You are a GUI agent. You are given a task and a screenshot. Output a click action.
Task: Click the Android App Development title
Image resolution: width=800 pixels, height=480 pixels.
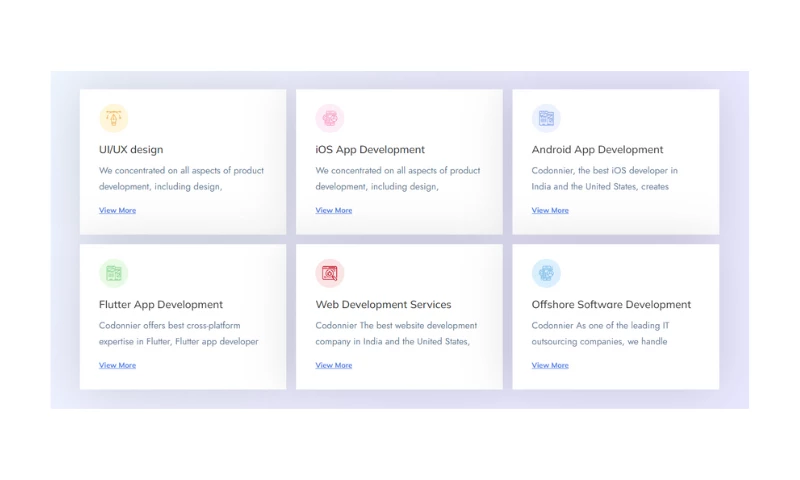(597, 150)
